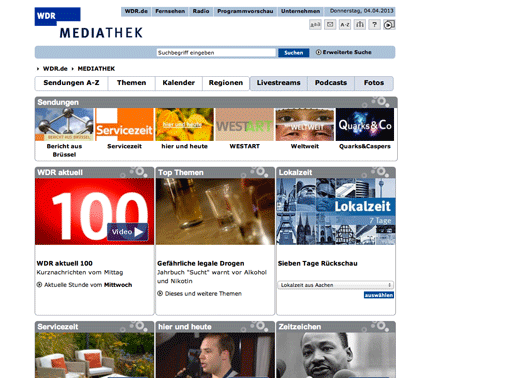The height and width of the screenshot is (378, 517).
Task: Open the Weltweit thumbnail
Action: pyautogui.click(x=305, y=124)
